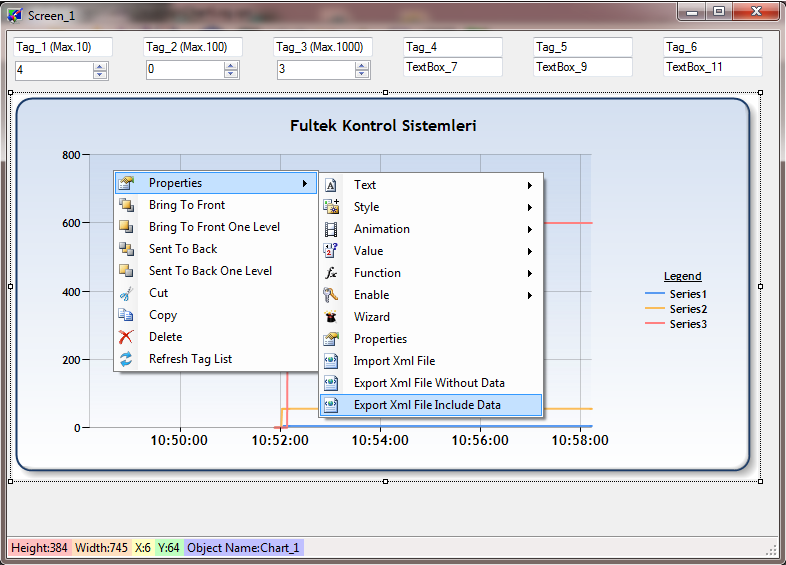This screenshot has width=786, height=565.
Task: Click the red X Delete icon
Action: point(126,337)
